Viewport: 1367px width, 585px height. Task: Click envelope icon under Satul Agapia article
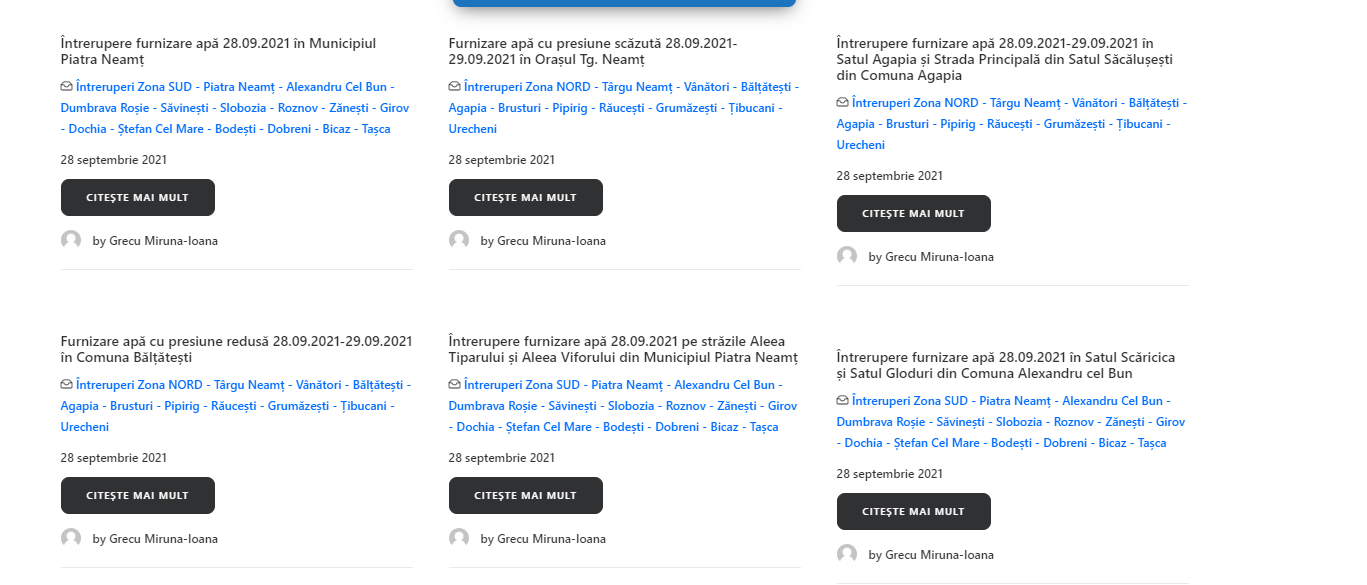tap(843, 103)
